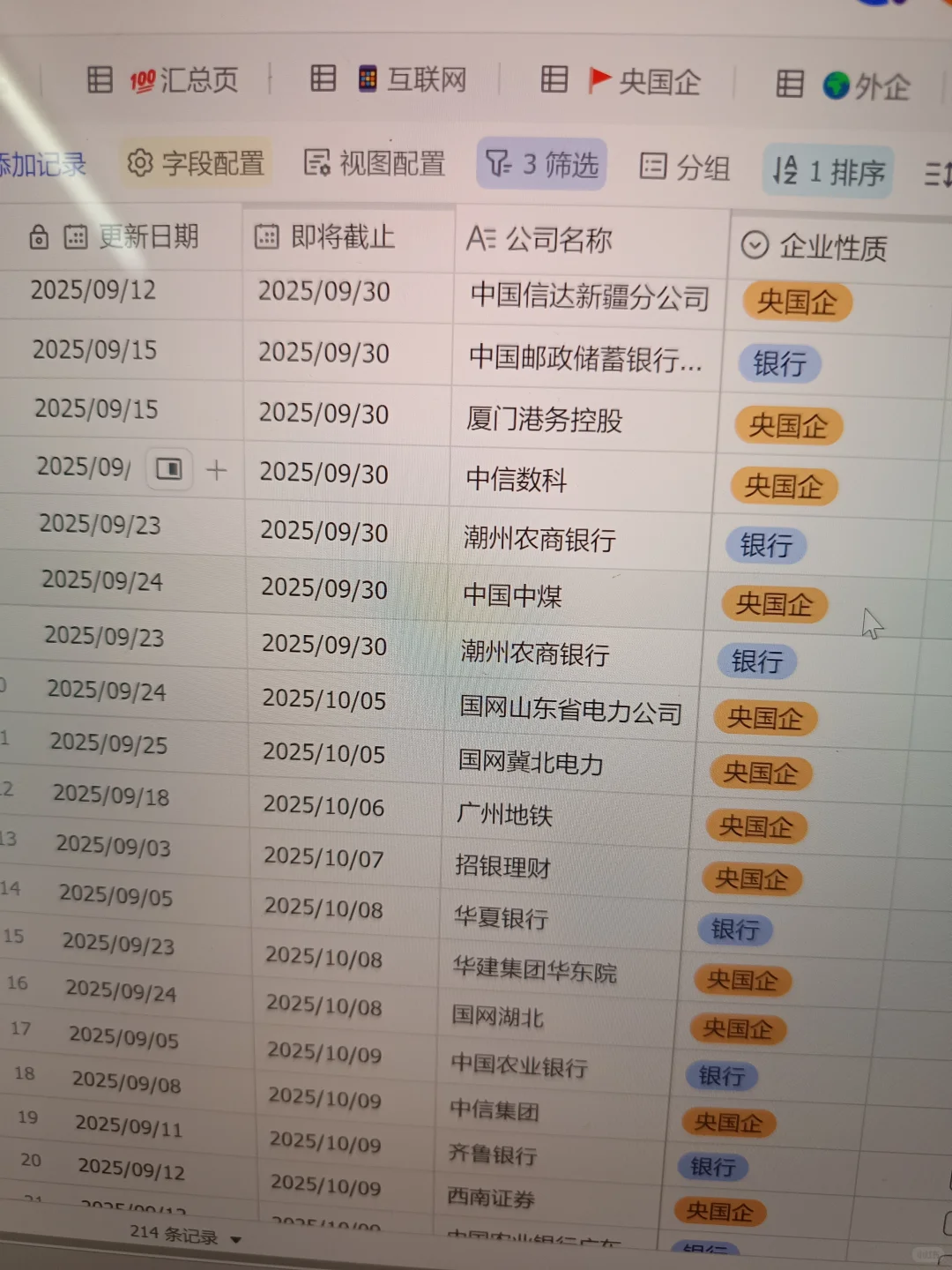The width and height of the screenshot is (952, 1270).
Task: Open the 企业性质 column dropdown icon
Action: (x=755, y=244)
